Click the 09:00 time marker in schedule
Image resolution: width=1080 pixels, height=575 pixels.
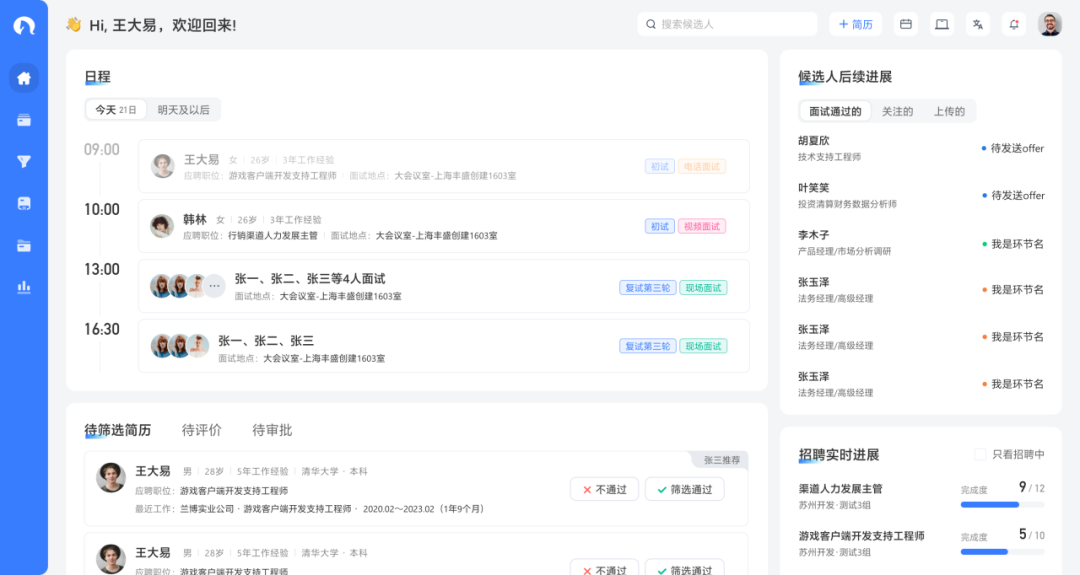tap(101, 149)
